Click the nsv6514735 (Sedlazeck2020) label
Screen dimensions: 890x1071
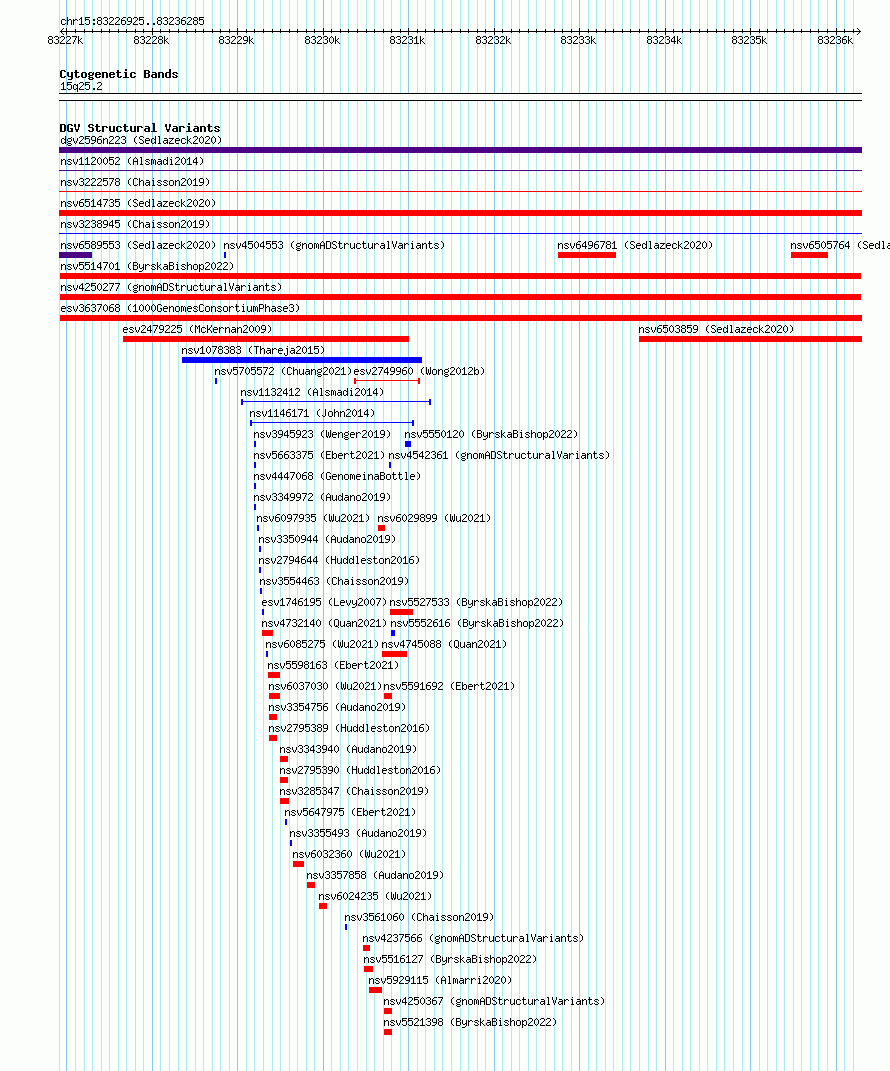pyautogui.click(x=138, y=204)
